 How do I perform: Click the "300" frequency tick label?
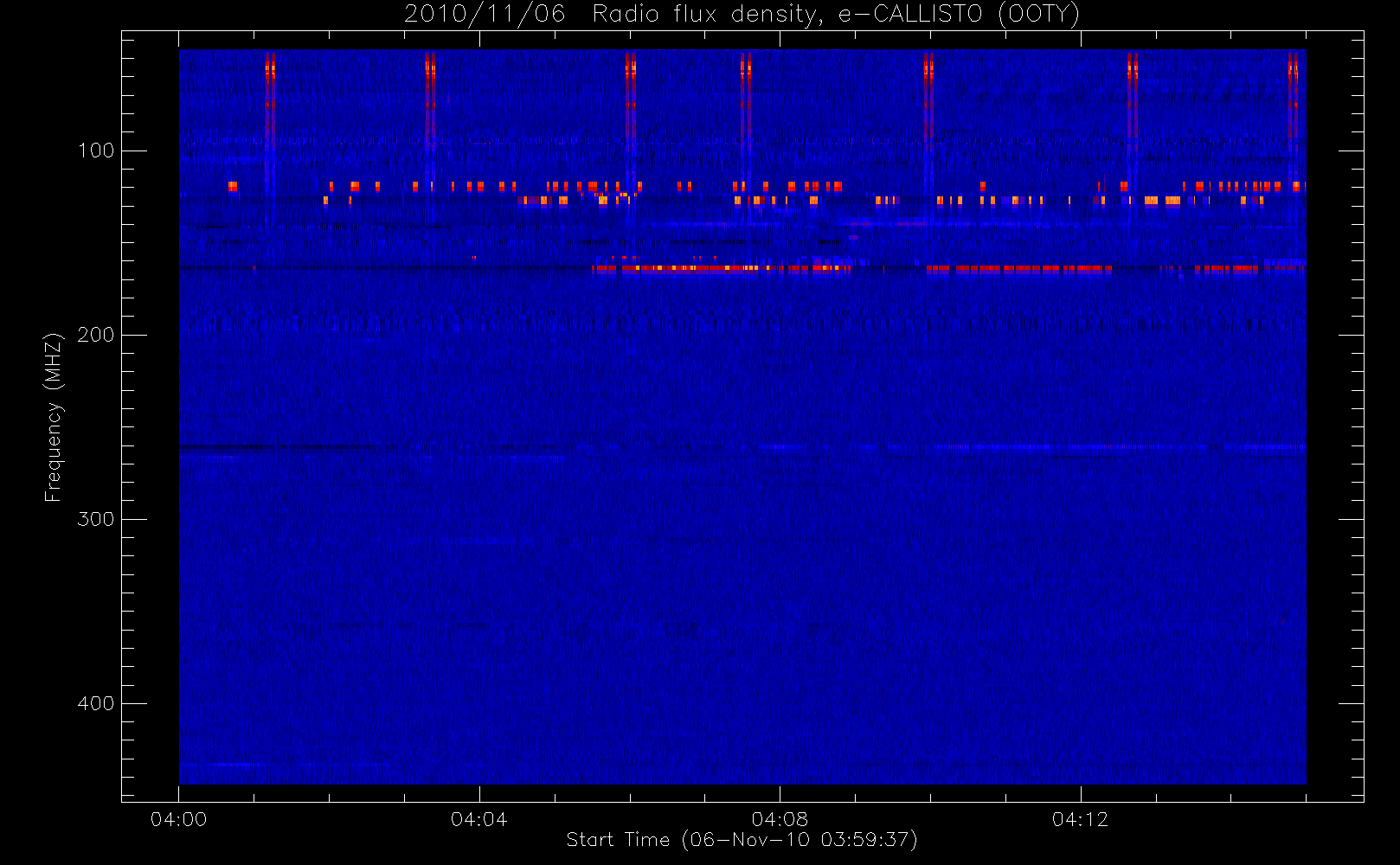pos(96,519)
